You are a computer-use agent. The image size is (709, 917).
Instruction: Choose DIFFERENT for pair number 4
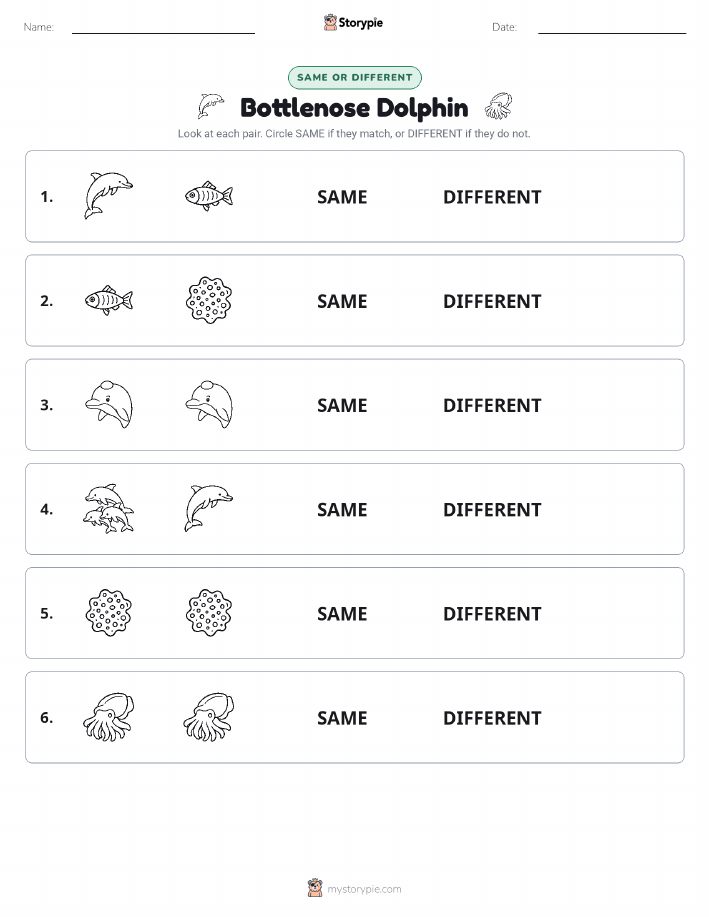[492, 509]
